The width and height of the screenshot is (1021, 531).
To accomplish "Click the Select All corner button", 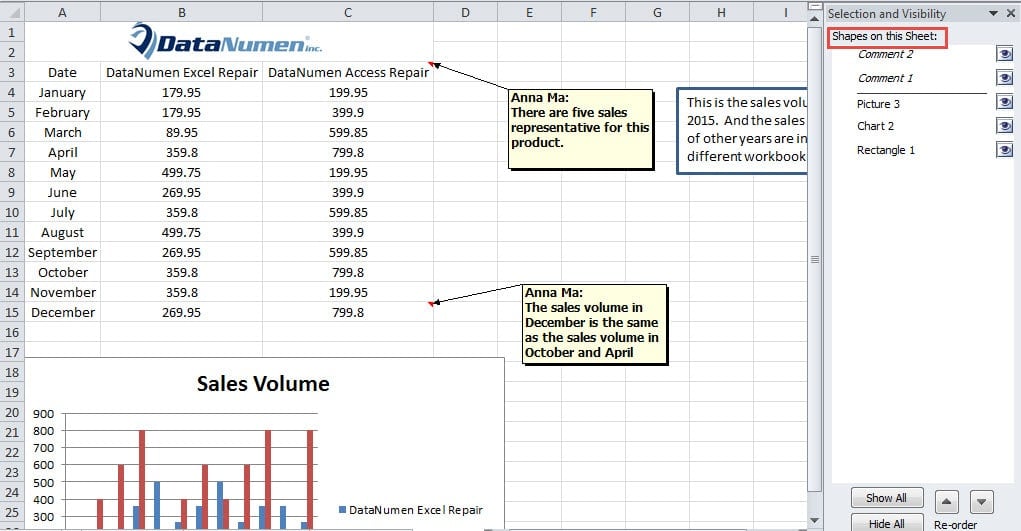I will pyautogui.click(x=12, y=12).
